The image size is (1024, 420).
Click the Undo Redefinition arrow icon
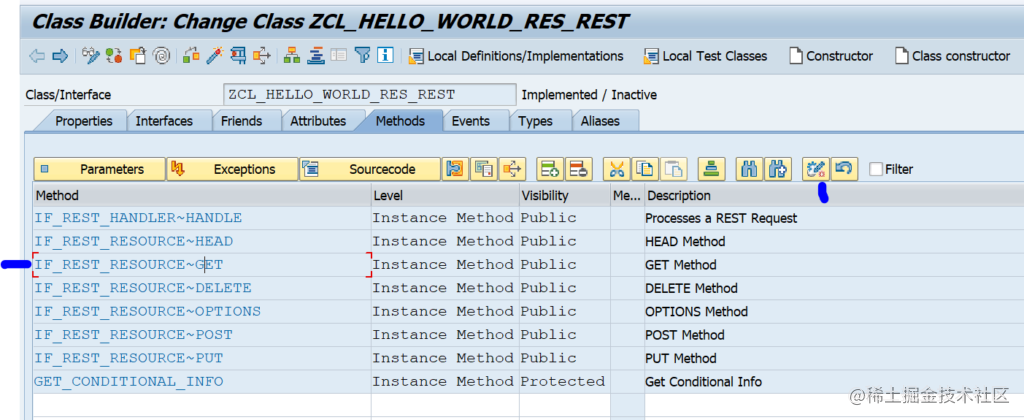pyautogui.click(x=844, y=169)
